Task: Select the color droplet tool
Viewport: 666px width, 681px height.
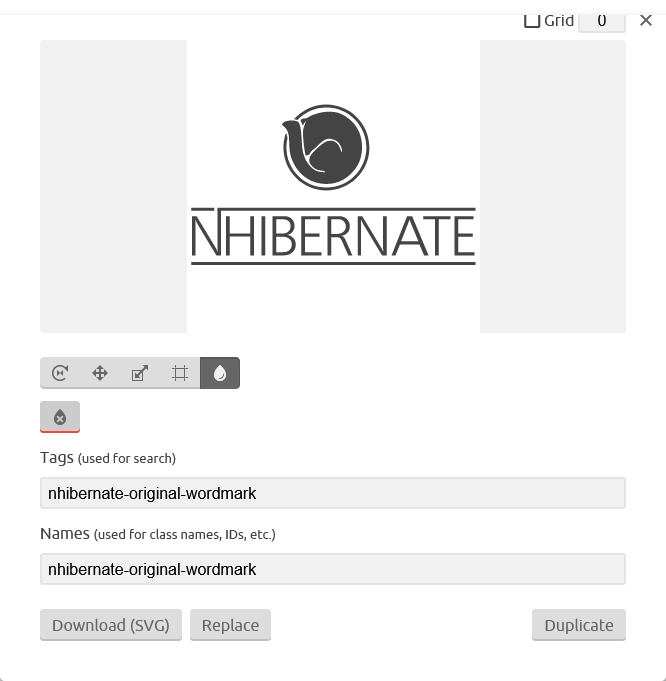Action: [220, 373]
